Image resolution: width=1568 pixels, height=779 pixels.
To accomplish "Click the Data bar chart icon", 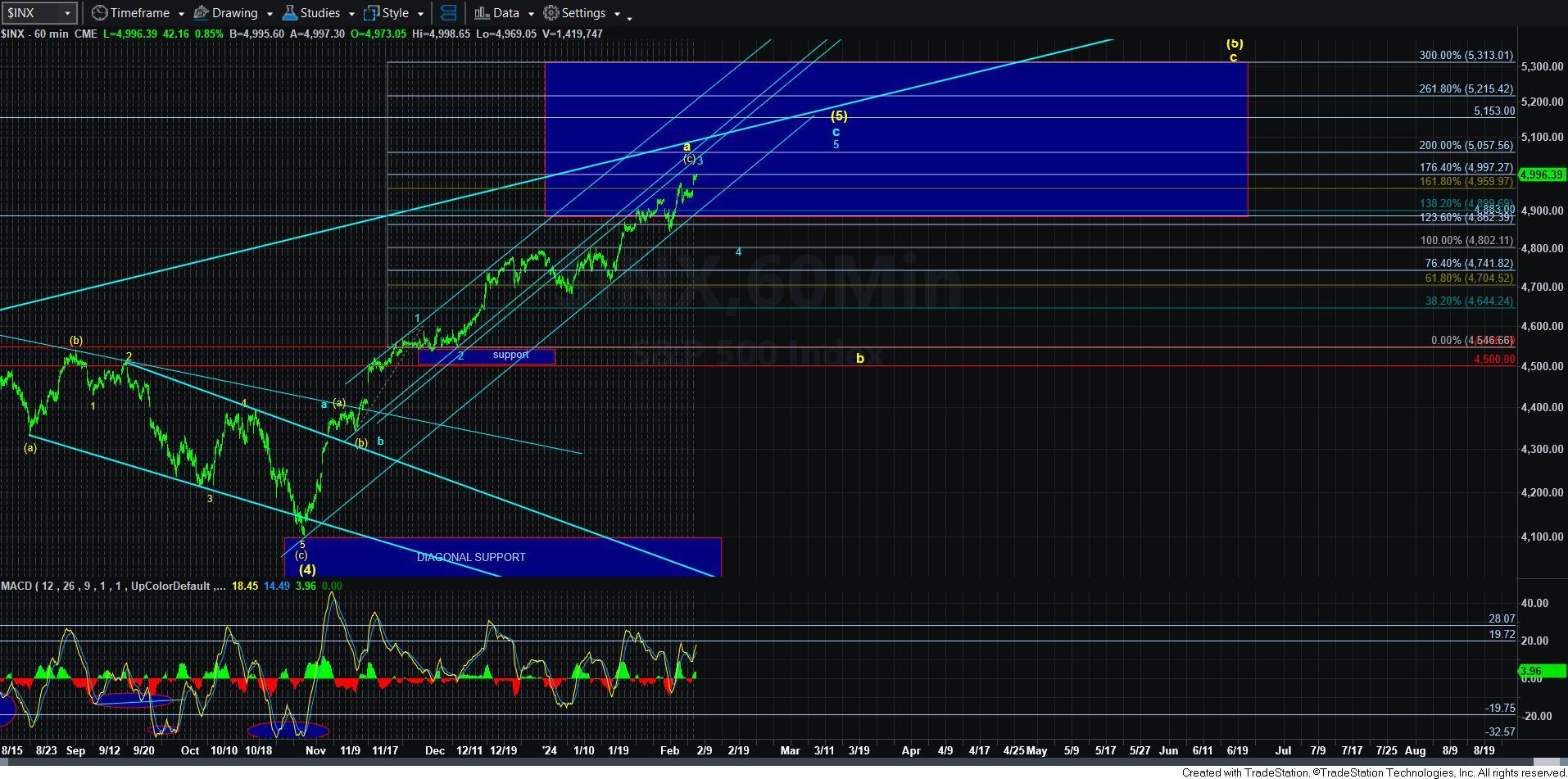I will pos(482,13).
